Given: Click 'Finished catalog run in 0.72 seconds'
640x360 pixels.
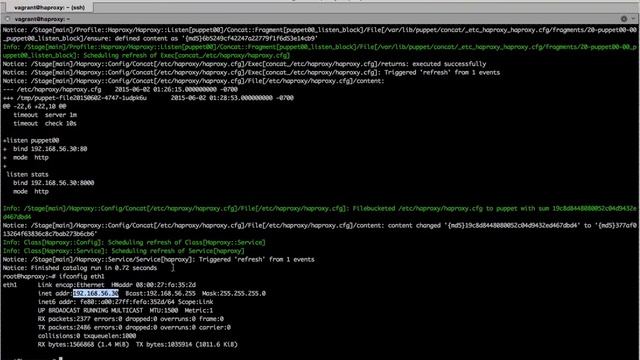Looking at the screenshot, I should 80,268.
